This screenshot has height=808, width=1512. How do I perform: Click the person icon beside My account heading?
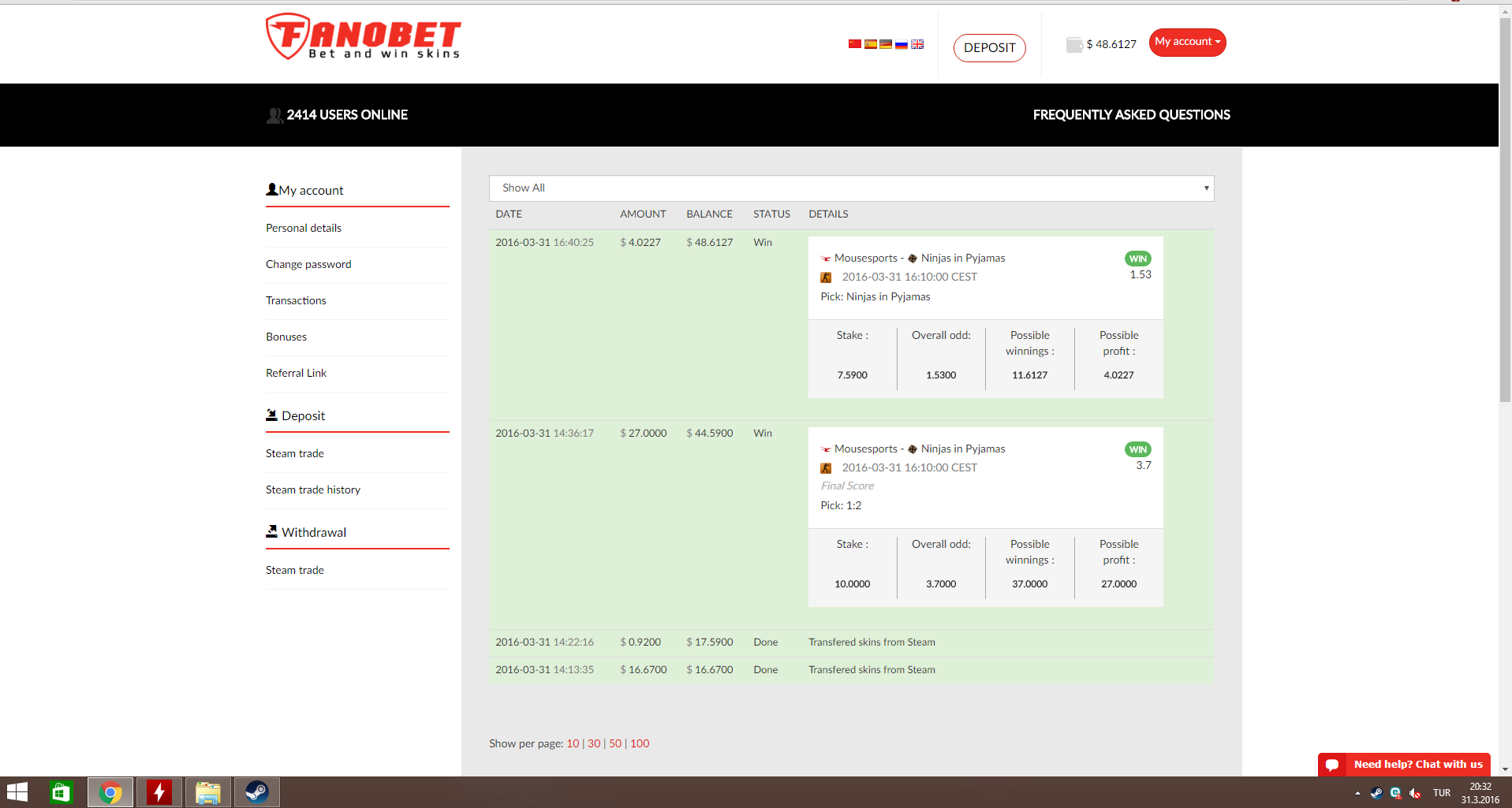(x=272, y=189)
